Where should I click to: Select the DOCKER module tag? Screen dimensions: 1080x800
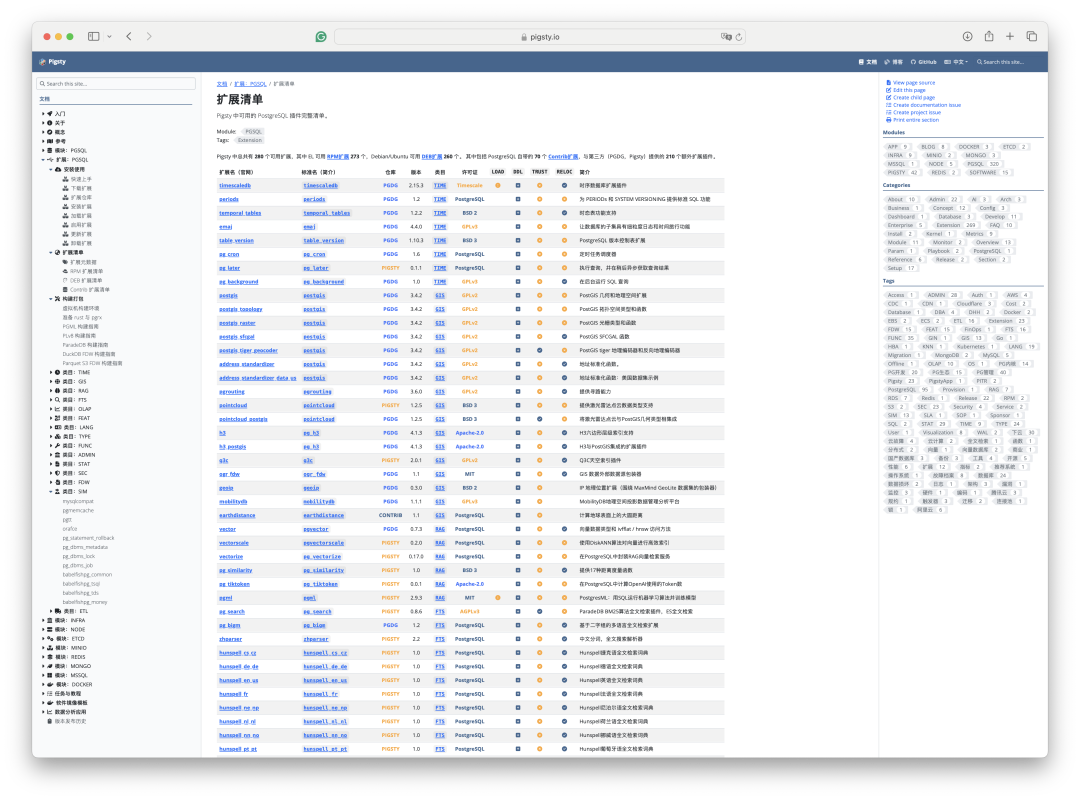973,147
